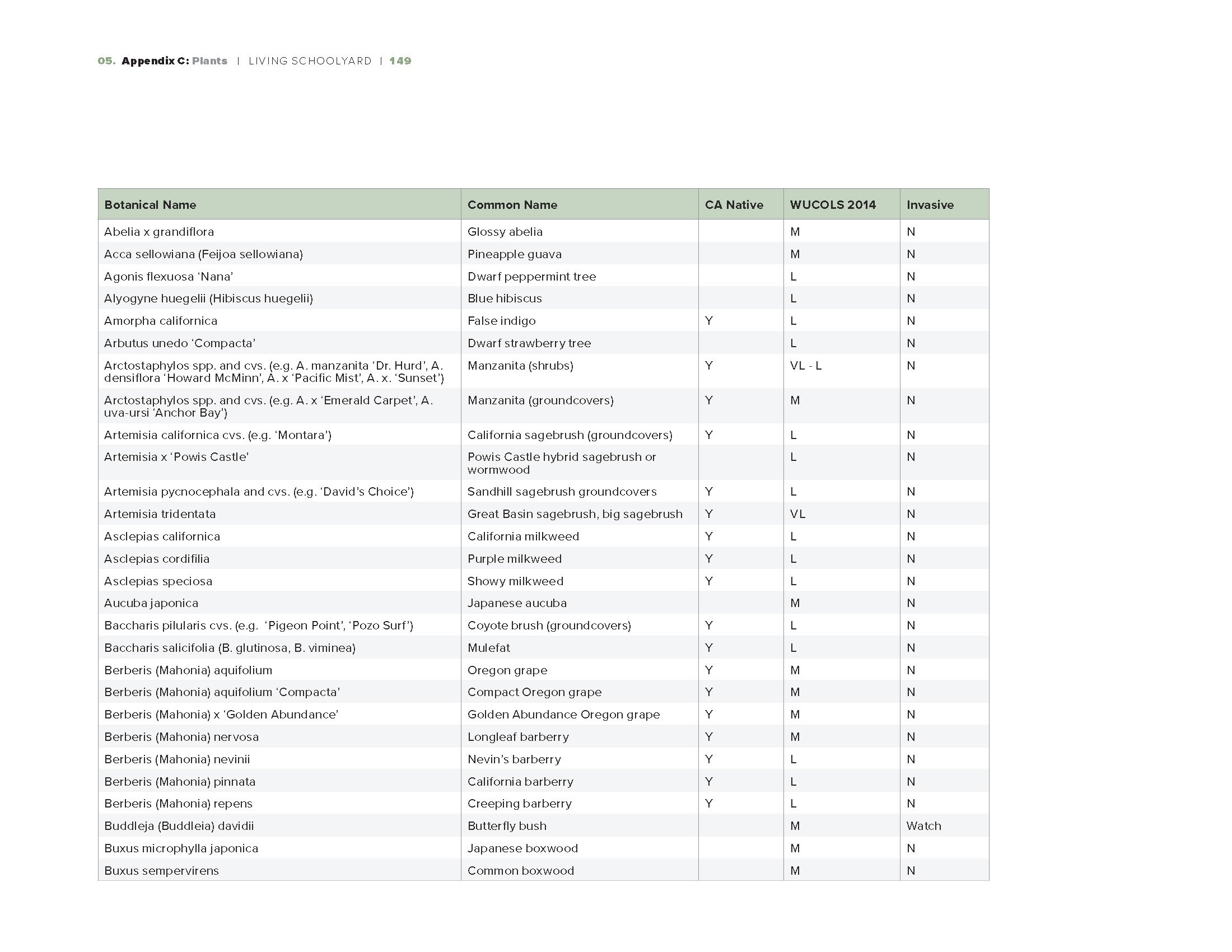Click 'False indigo' cell
Image resolution: width=1232 pixels, height=952 pixels.
pos(502,321)
